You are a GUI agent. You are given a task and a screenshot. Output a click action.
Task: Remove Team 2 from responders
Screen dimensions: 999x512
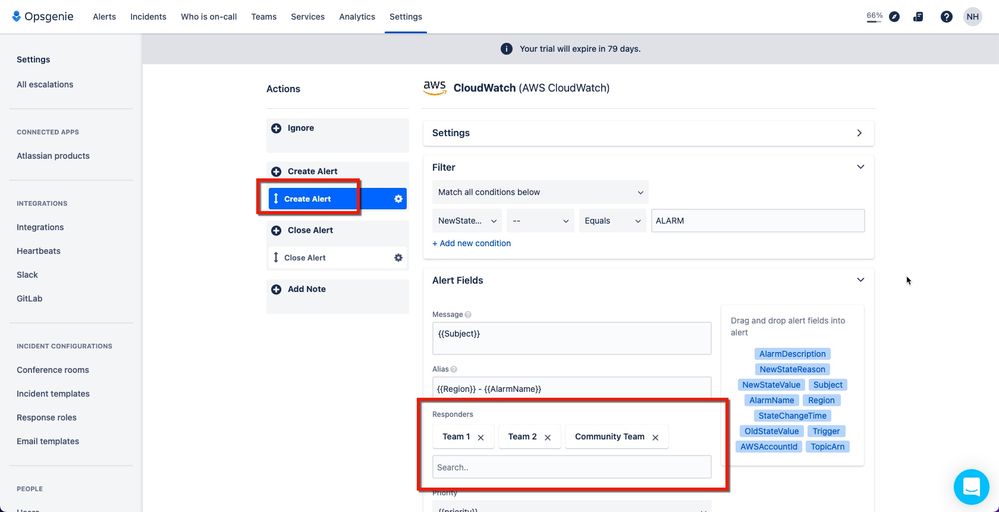547,437
